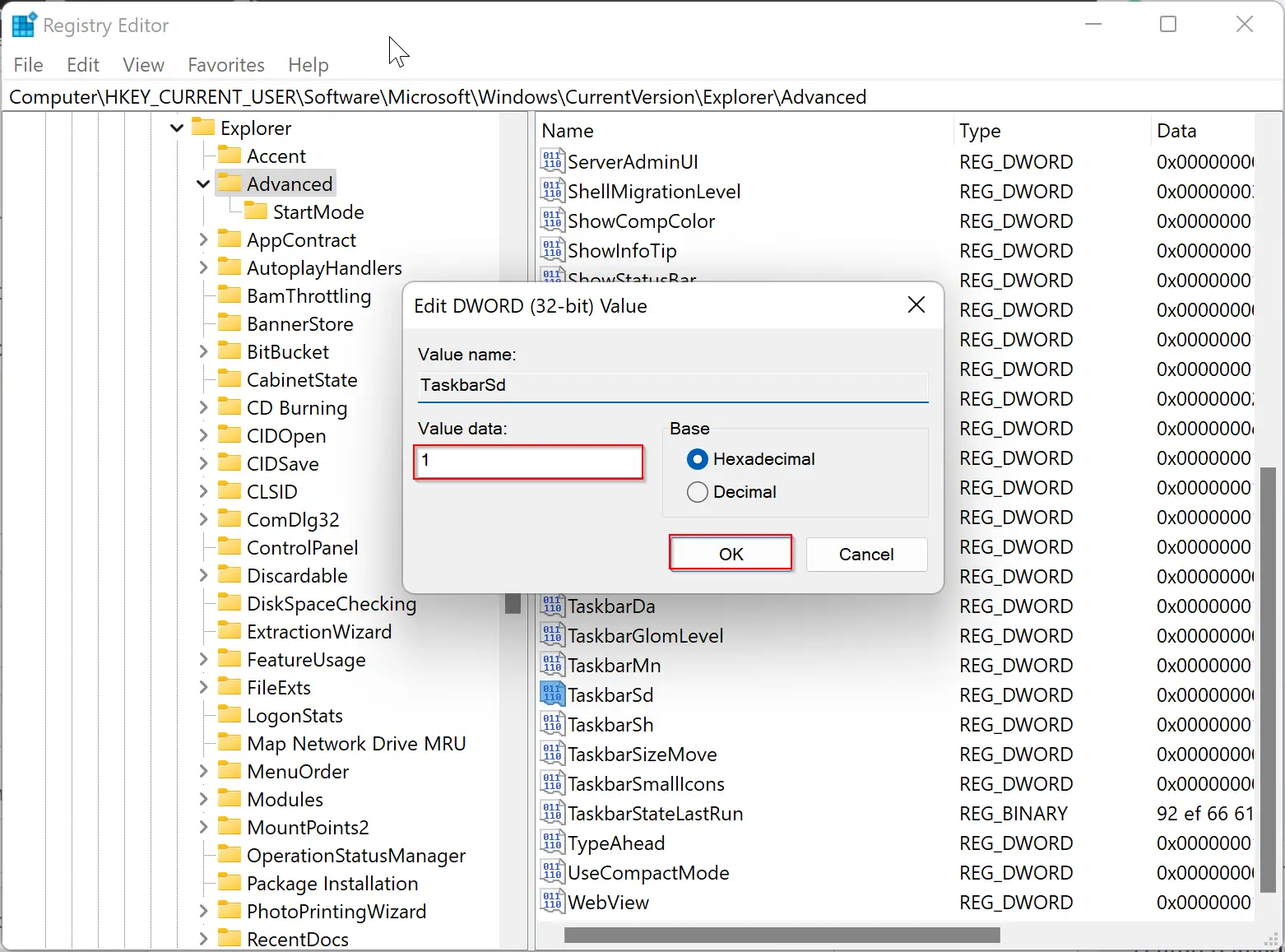The image size is (1285, 952).
Task: Click the TaskbarStateLastRun binary value icon
Action: tap(552, 813)
